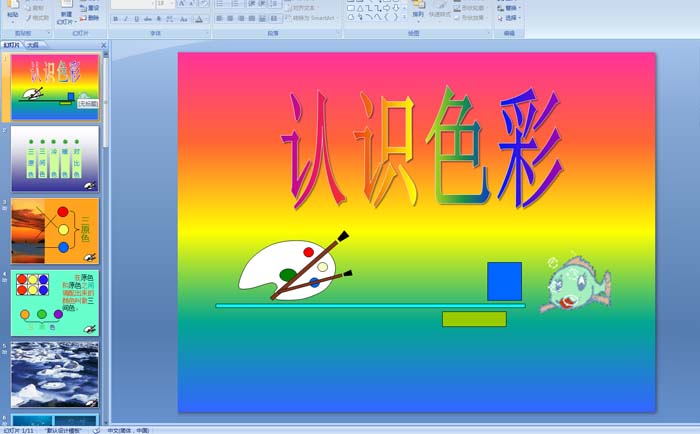Toggle Align Text Right

(241, 19)
